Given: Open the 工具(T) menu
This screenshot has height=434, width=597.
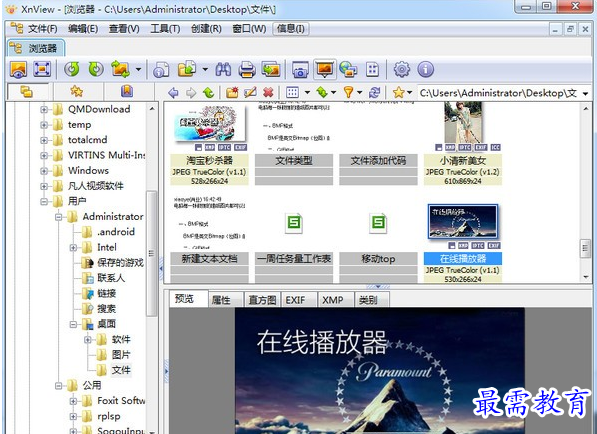Looking at the screenshot, I should click(x=165, y=29).
